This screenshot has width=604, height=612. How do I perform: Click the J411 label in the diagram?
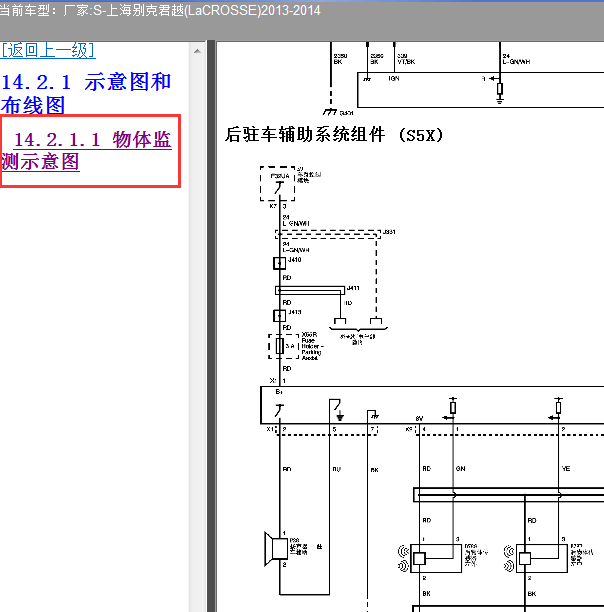coord(353,288)
